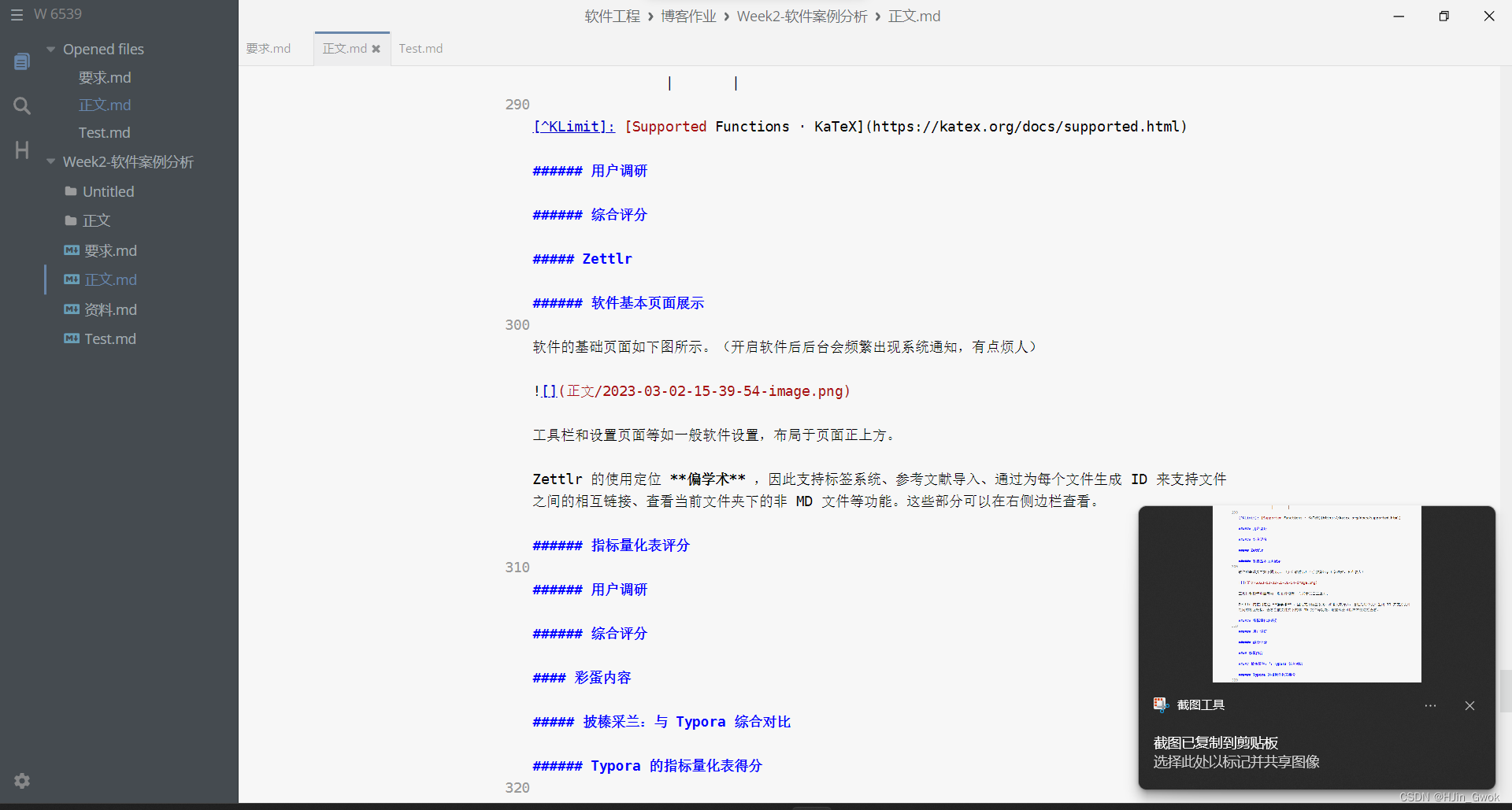Click the 截图工具 app icon in notification
1512x810 pixels.
pos(1161,705)
